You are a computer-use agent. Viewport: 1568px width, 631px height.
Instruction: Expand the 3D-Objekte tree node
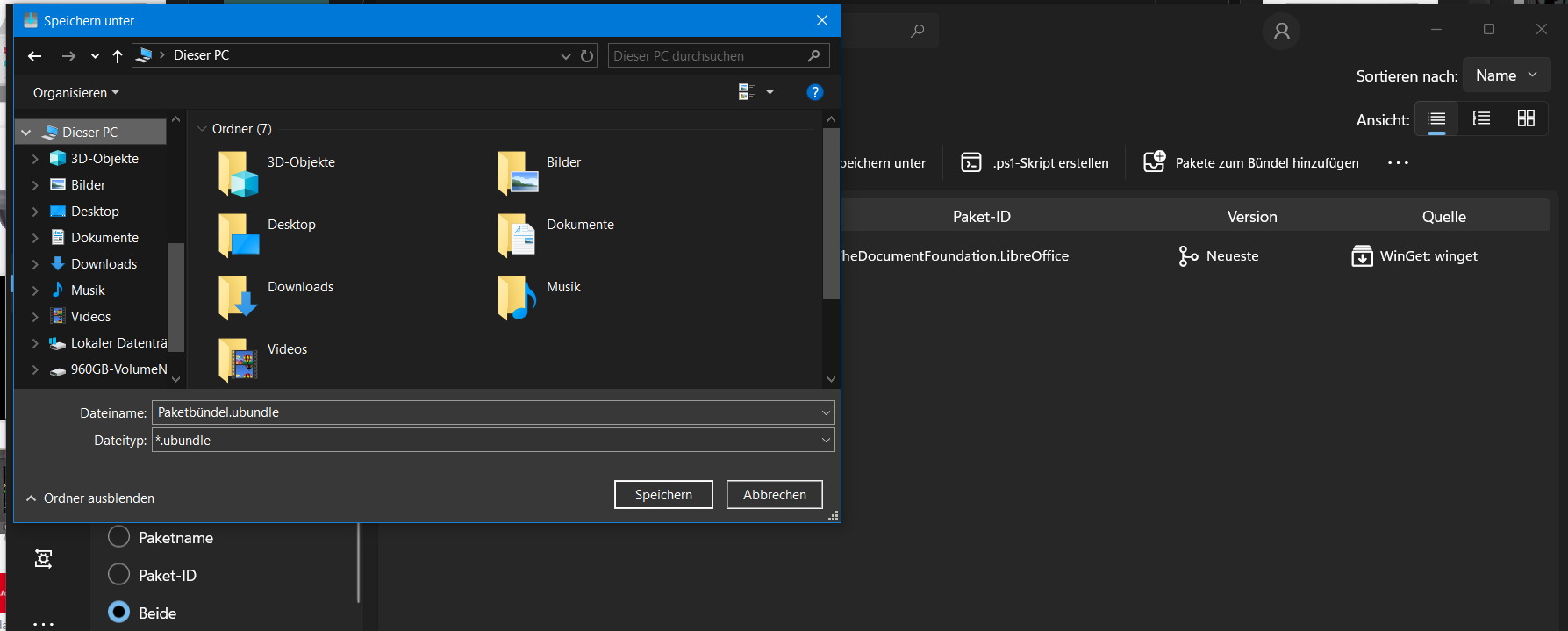tap(35, 159)
